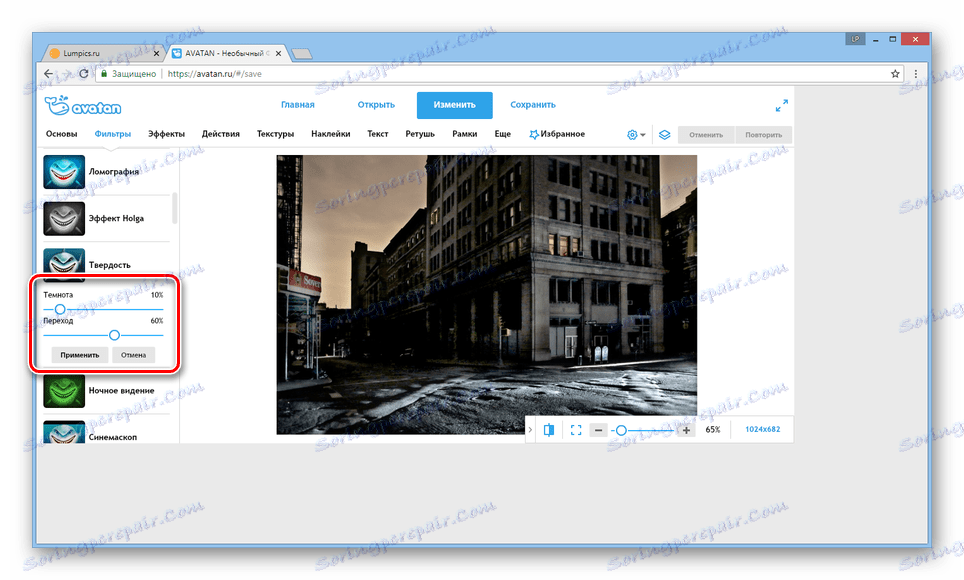Screen dimensions: 964x580
Task: Click the zoom level slider handle
Action: 621,430
